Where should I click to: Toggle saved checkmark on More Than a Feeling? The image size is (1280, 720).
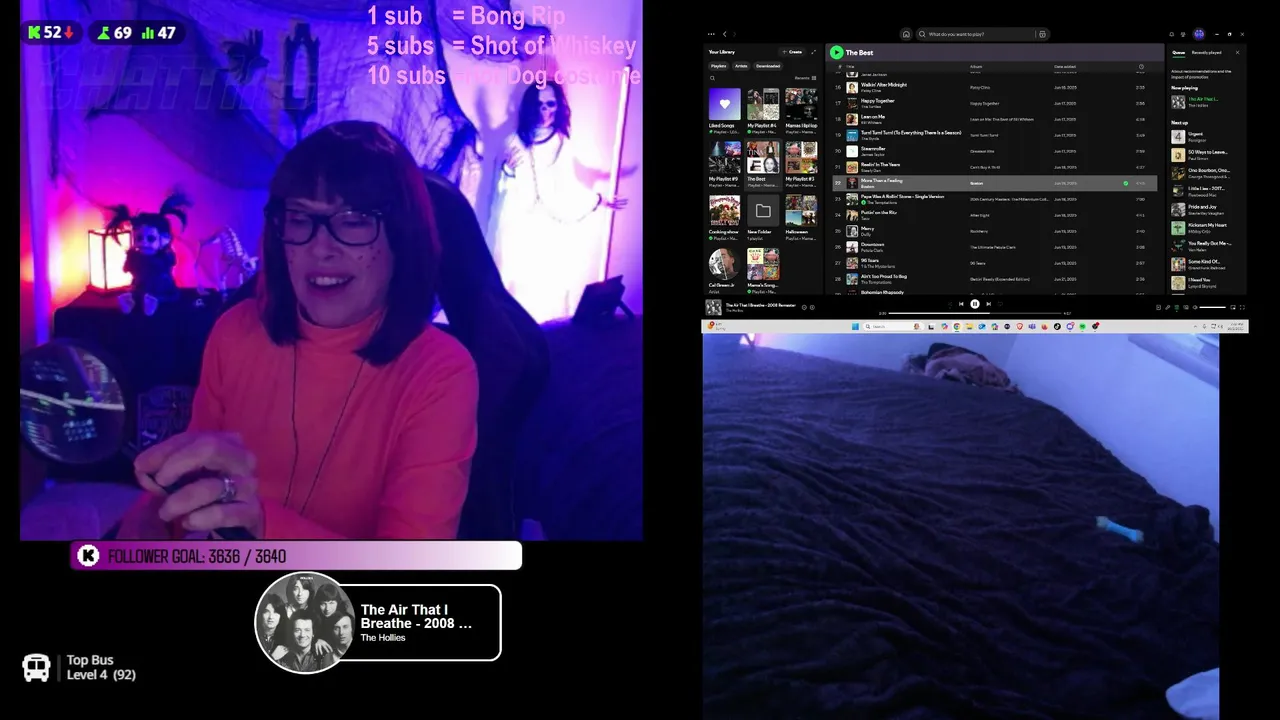tap(1126, 183)
